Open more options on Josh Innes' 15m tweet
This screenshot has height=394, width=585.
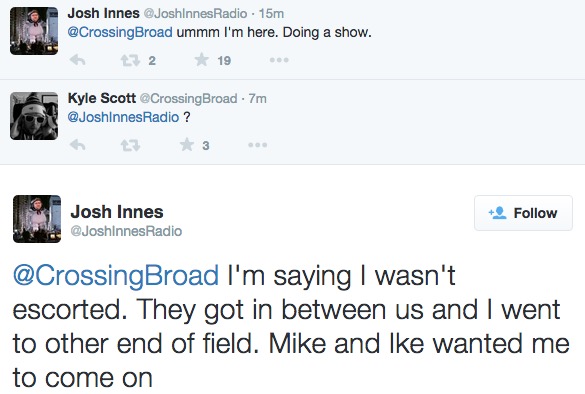coord(279,60)
